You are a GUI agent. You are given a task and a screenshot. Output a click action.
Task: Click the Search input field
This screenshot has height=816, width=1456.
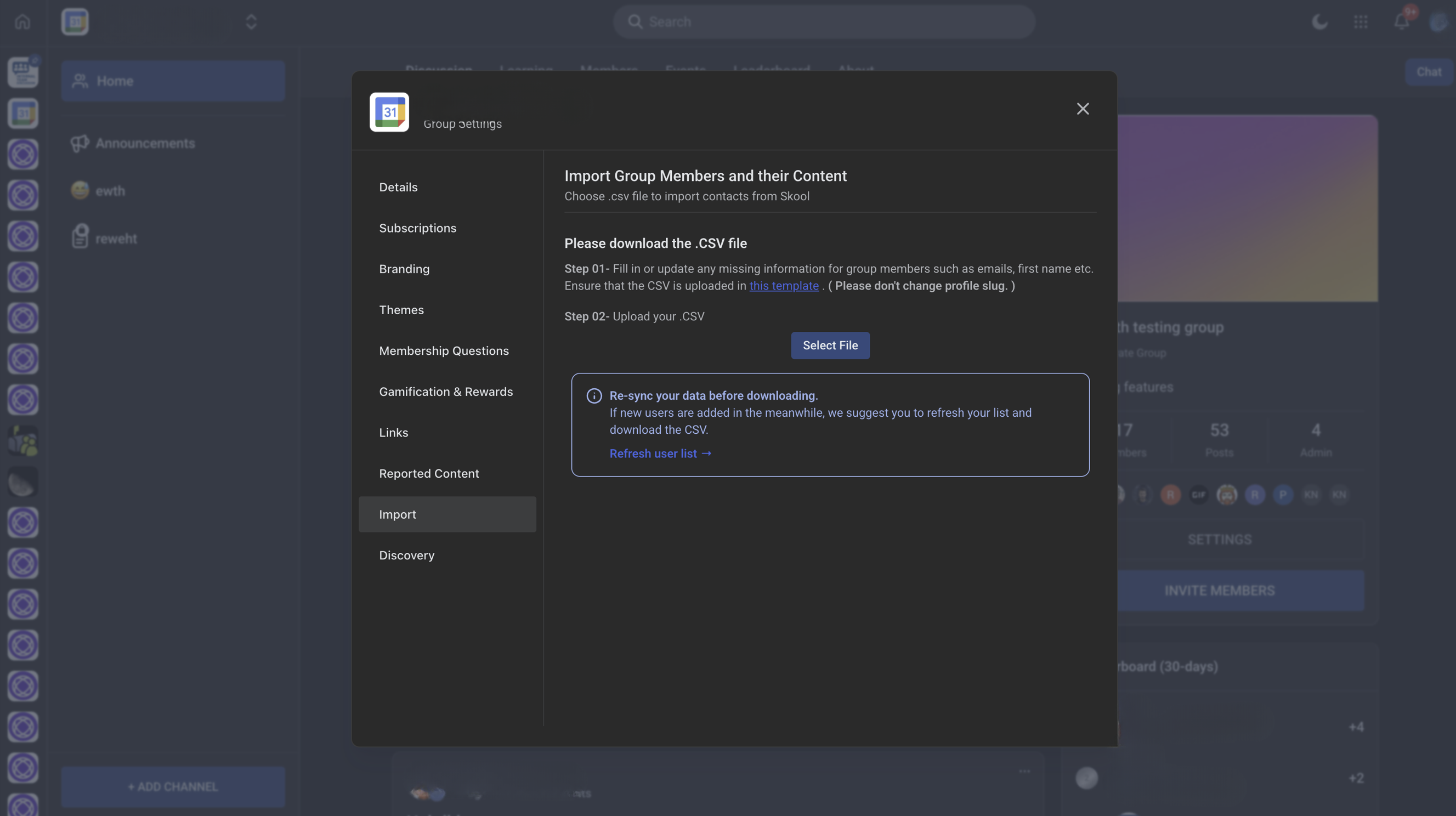(x=824, y=22)
